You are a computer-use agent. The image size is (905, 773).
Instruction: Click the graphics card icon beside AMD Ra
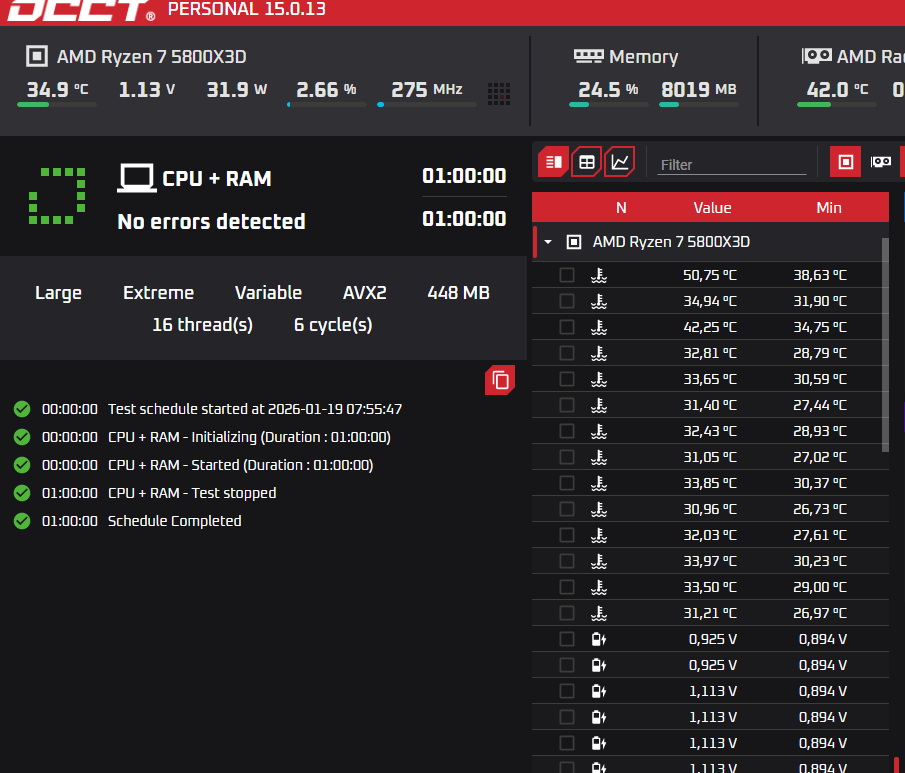(x=817, y=56)
